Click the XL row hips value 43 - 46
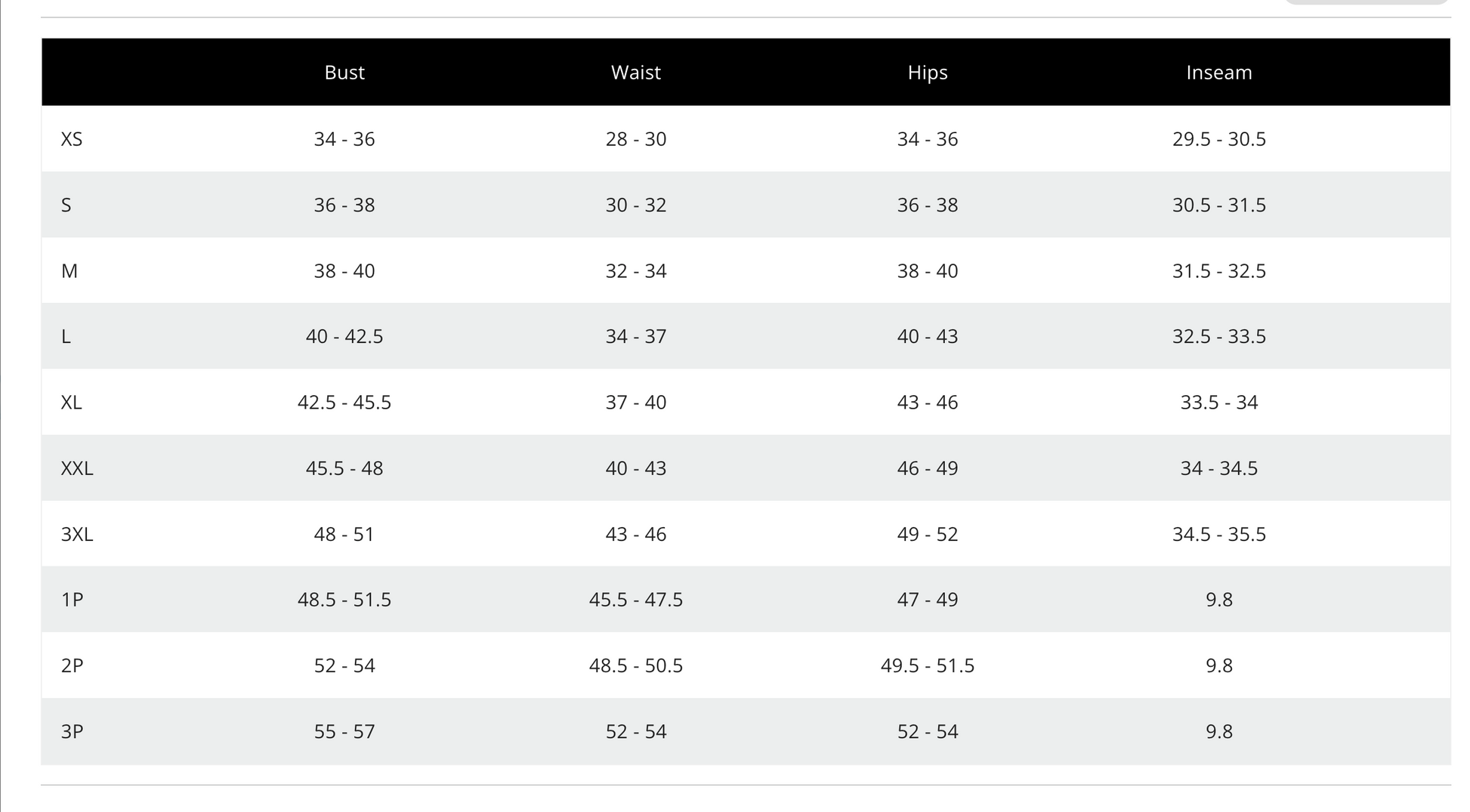 point(928,403)
